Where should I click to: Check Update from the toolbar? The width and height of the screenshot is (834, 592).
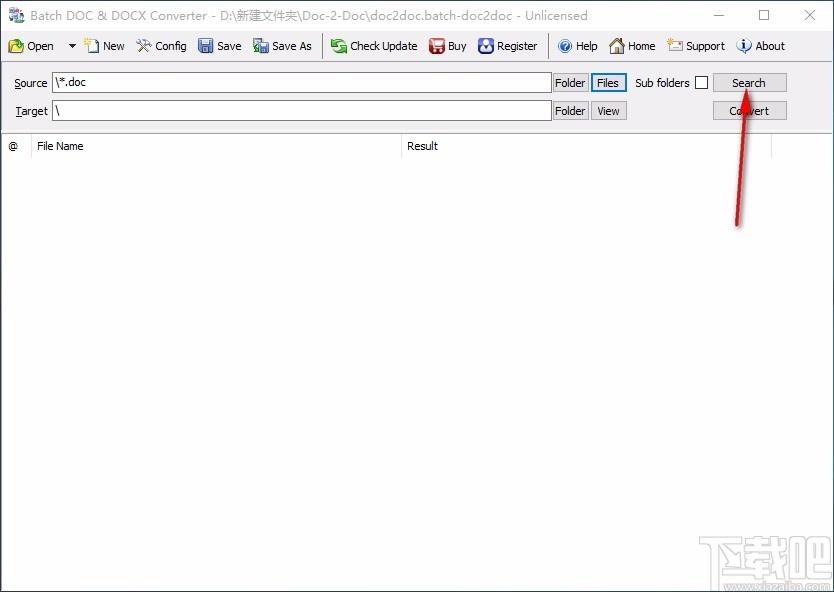click(374, 46)
